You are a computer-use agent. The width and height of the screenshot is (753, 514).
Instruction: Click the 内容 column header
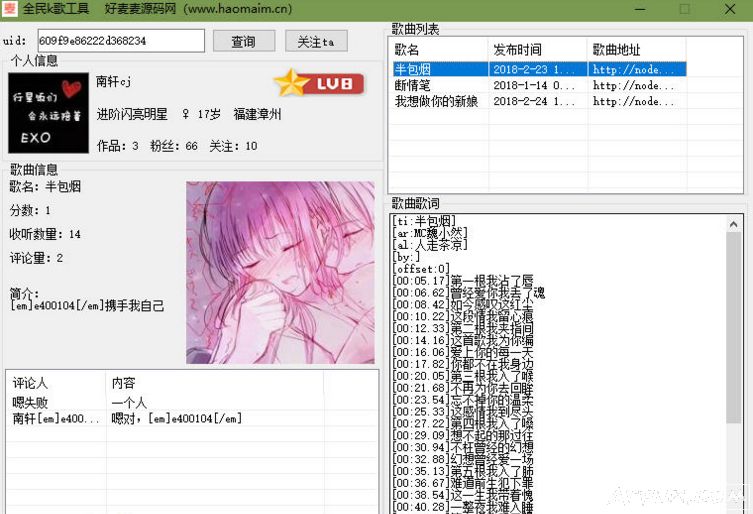click(x=215, y=383)
